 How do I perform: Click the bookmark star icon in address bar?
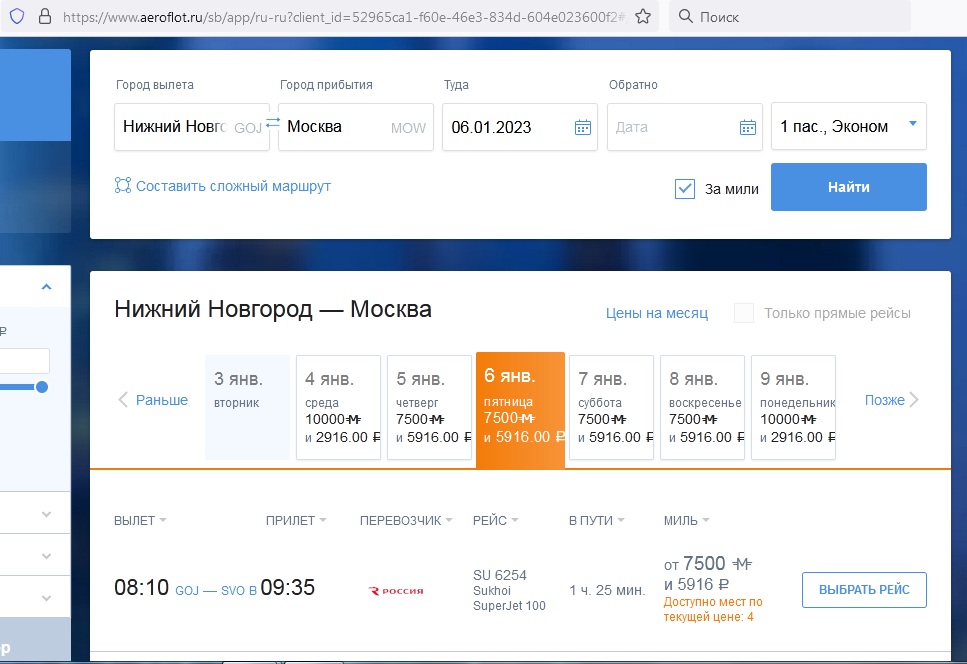pos(643,17)
